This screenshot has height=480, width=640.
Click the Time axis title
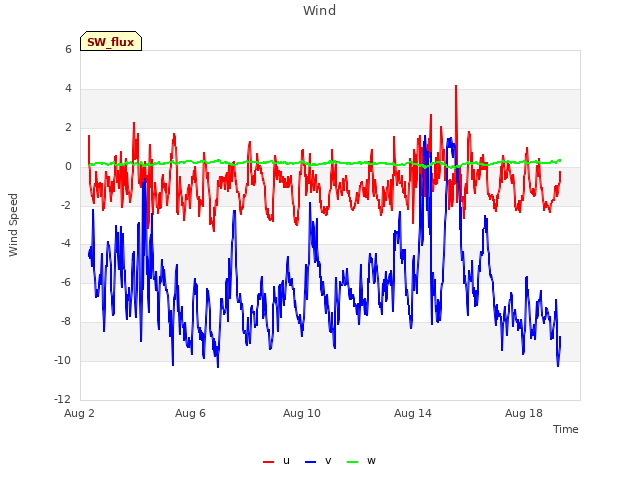[565, 429]
